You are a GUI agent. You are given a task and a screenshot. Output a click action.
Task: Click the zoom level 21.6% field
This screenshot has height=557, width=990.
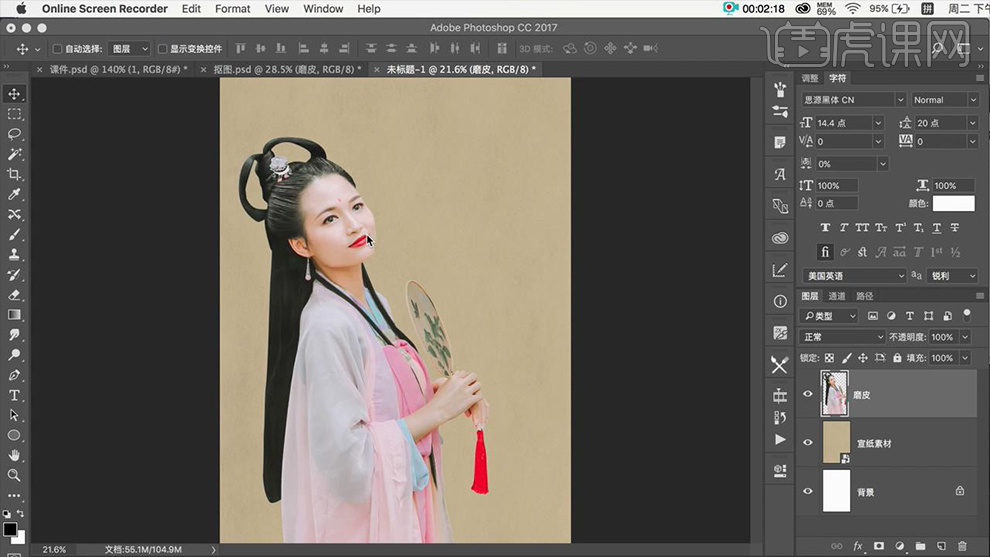(x=54, y=550)
